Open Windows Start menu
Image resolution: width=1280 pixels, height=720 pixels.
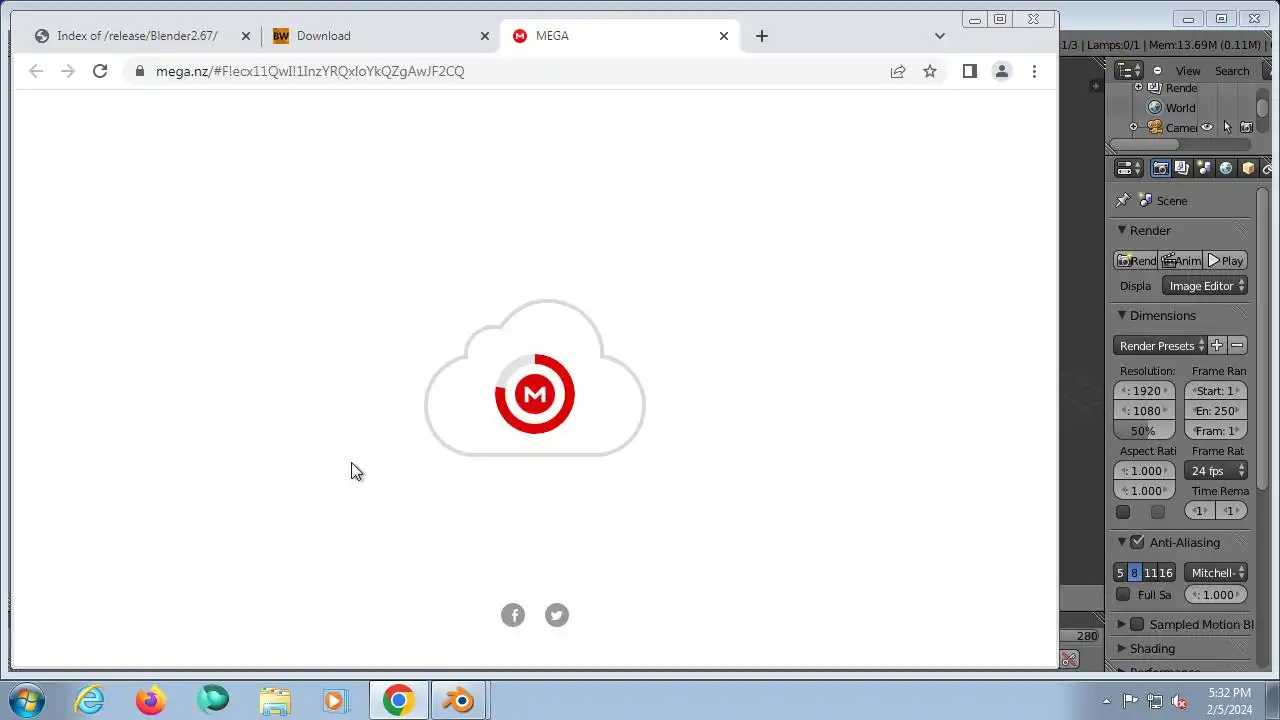point(26,700)
